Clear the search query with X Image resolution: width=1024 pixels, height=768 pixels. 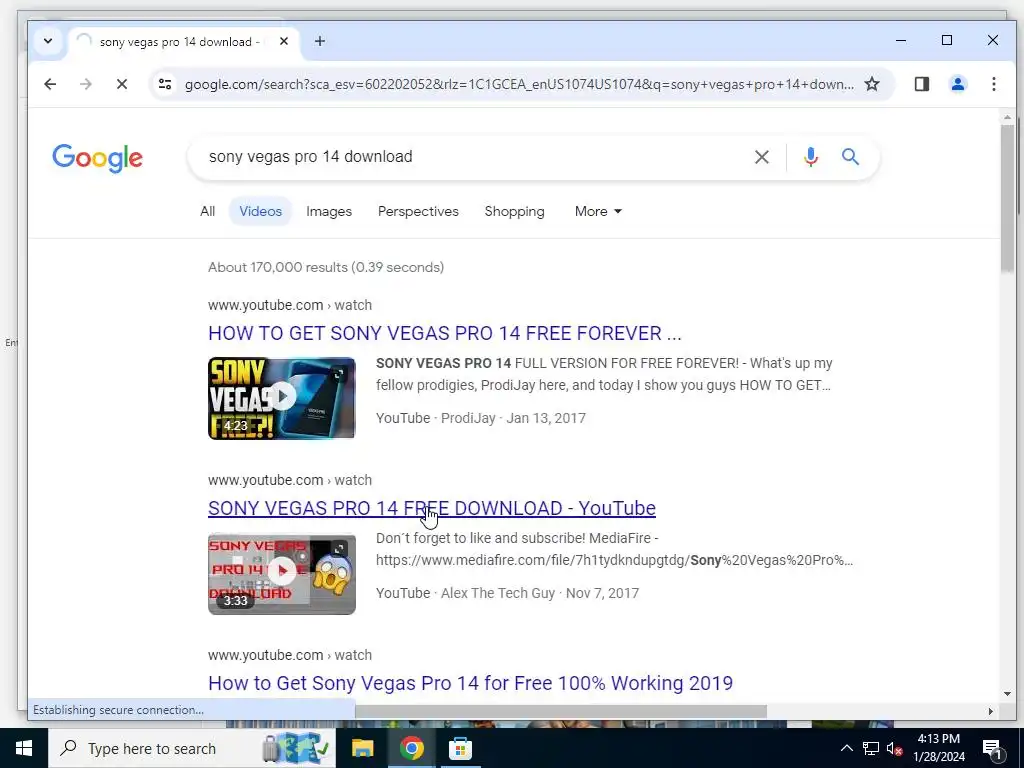pyautogui.click(x=761, y=157)
